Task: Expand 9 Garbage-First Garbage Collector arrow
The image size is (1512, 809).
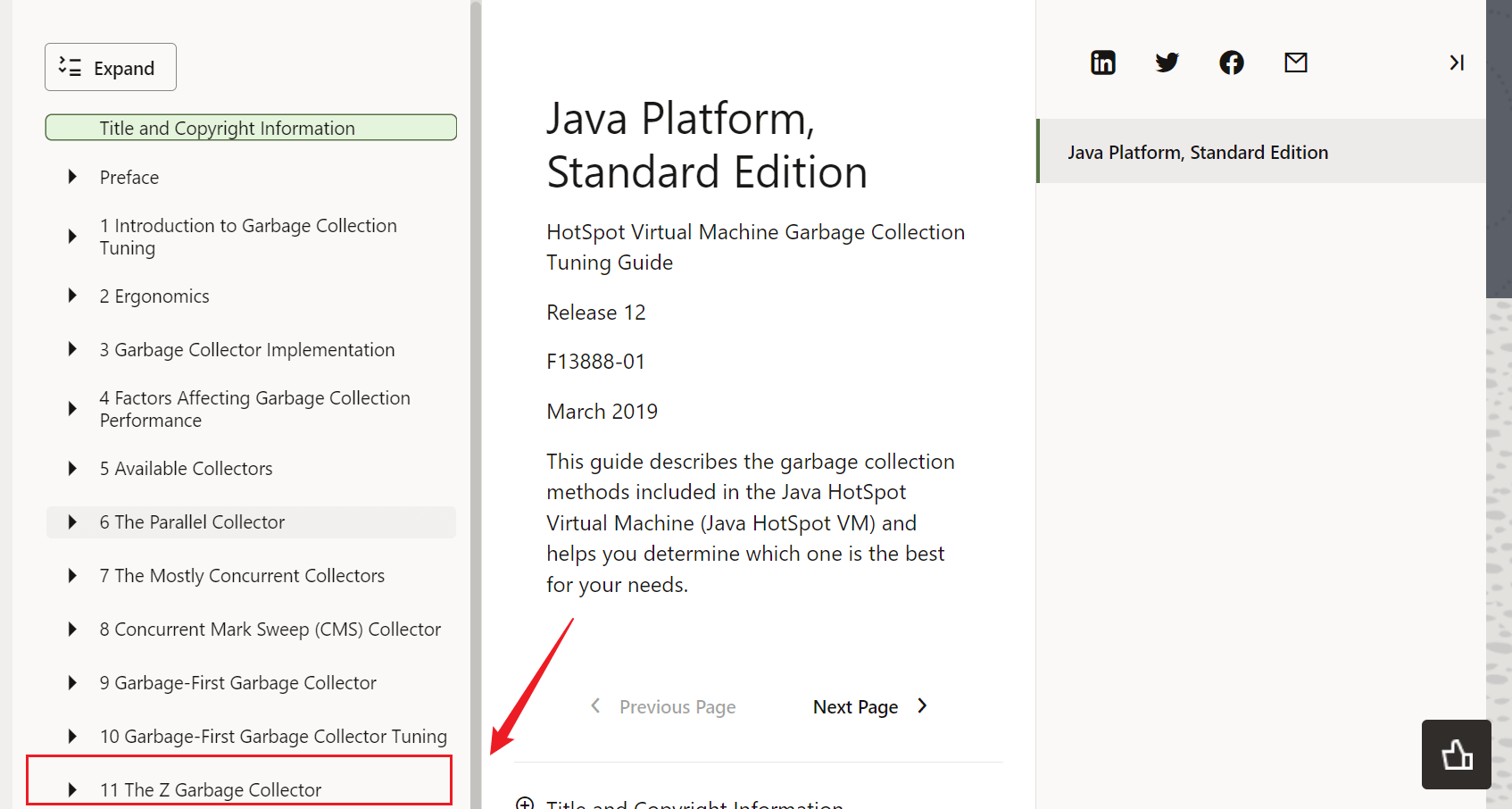Action: click(x=72, y=683)
